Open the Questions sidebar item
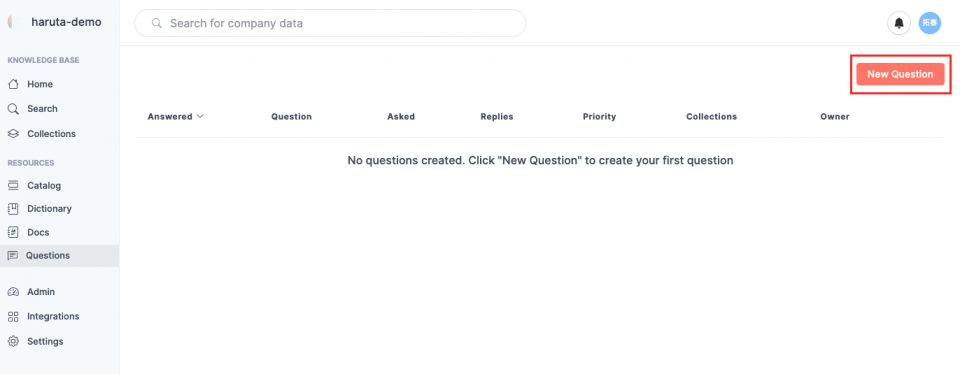This screenshot has width=960, height=374. [59, 256]
